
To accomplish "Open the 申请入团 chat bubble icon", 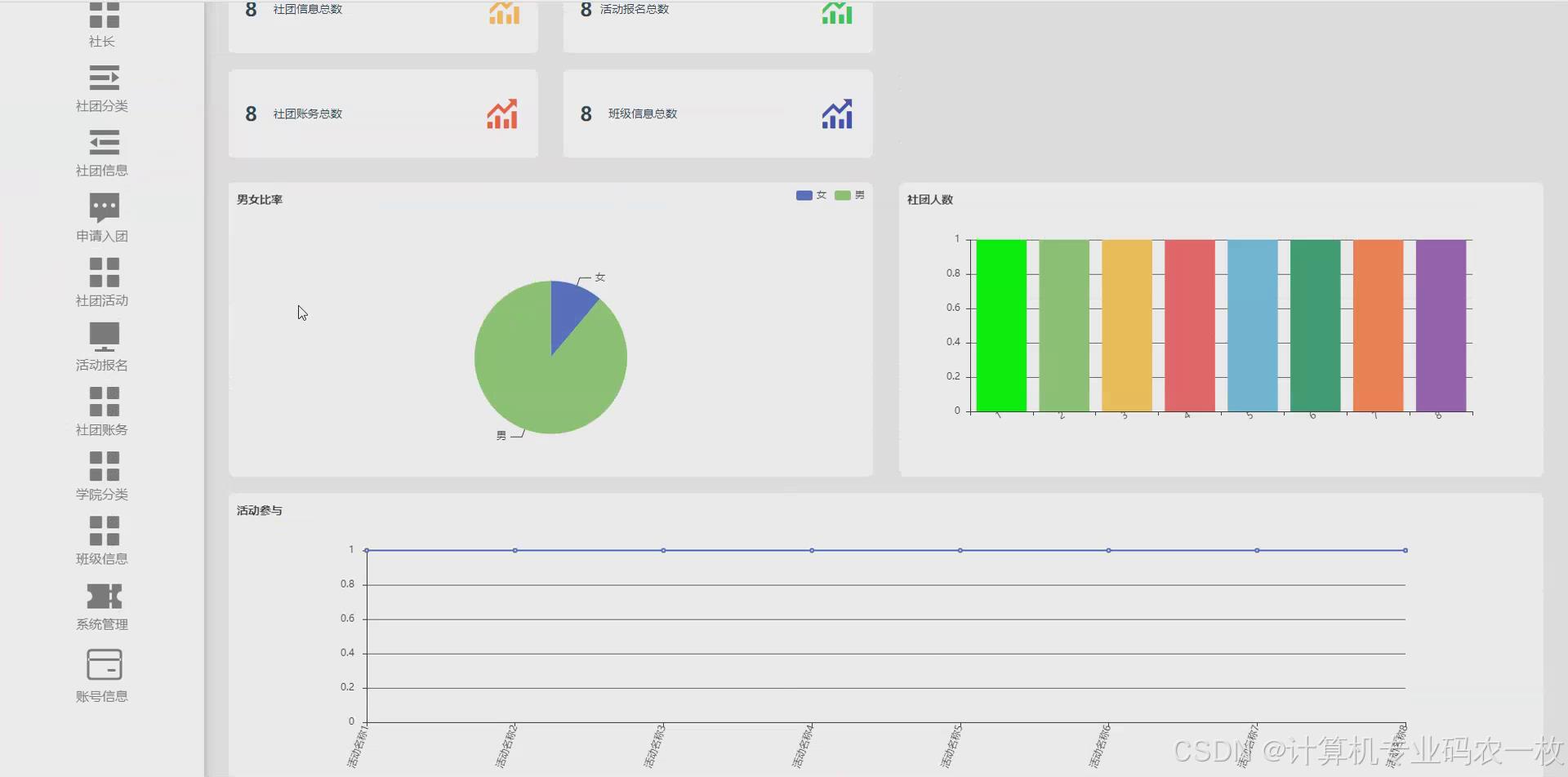I will pyautogui.click(x=104, y=207).
